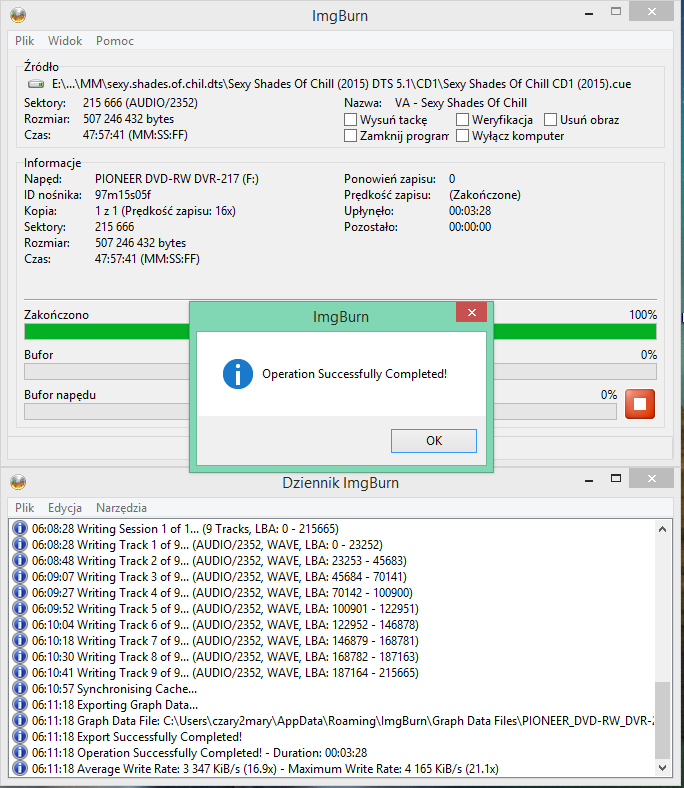
Task: Click the ImgBurn flame icon in main title bar
Action: pos(18,16)
